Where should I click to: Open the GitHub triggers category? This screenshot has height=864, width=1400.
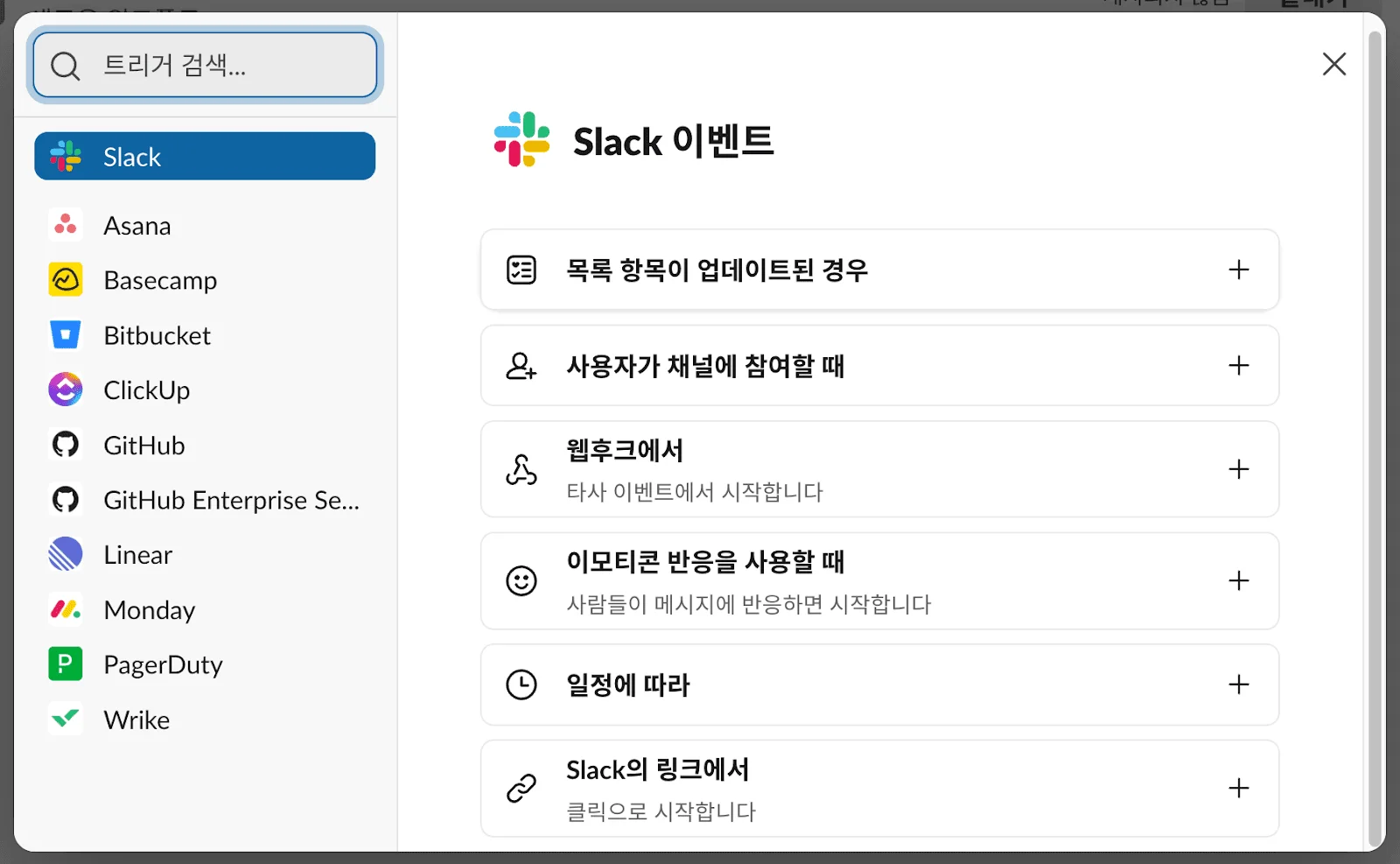pyautogui.click(x=144, y=446)
